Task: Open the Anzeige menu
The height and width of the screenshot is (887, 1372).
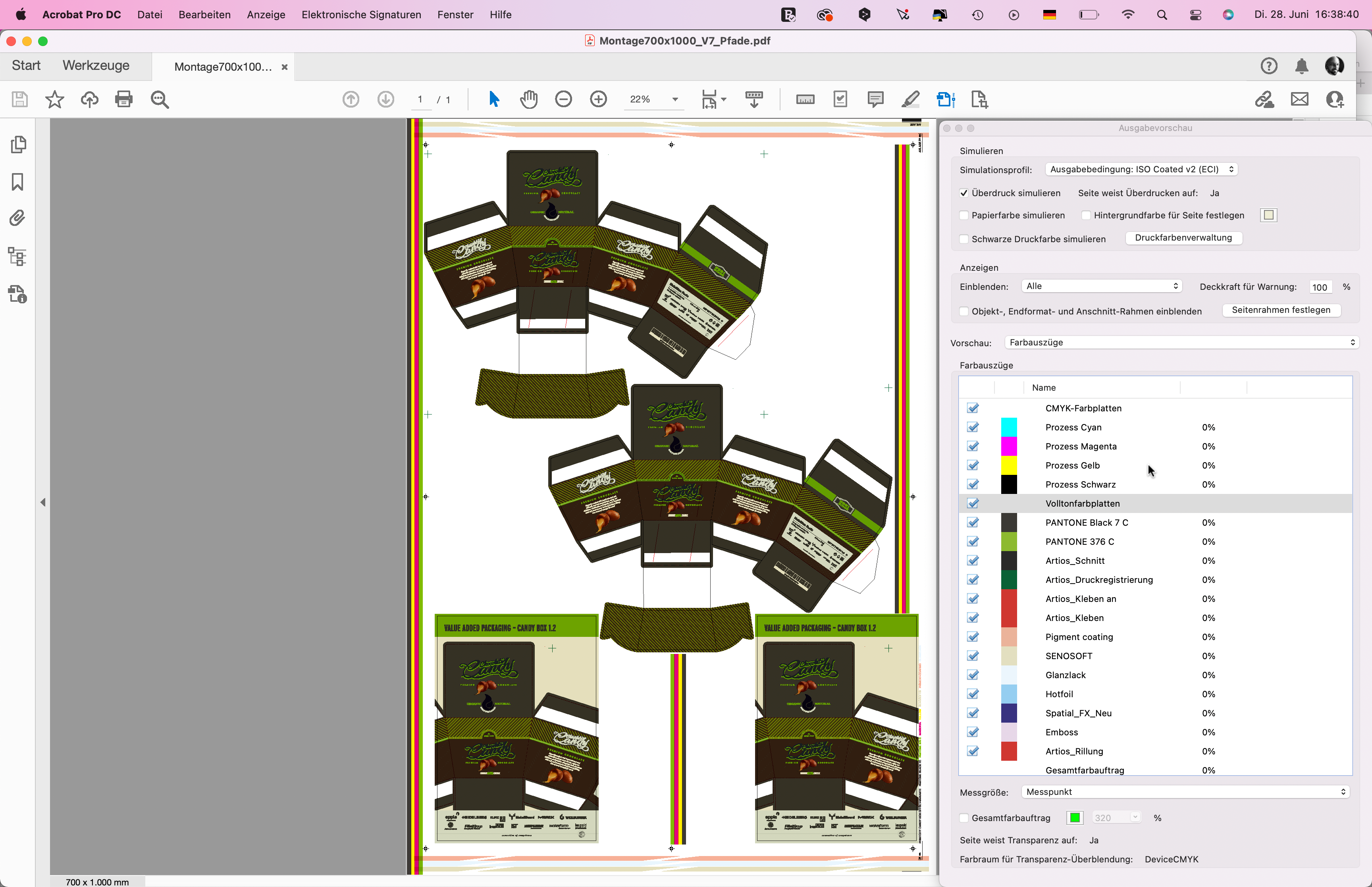Action: point(266,14)
